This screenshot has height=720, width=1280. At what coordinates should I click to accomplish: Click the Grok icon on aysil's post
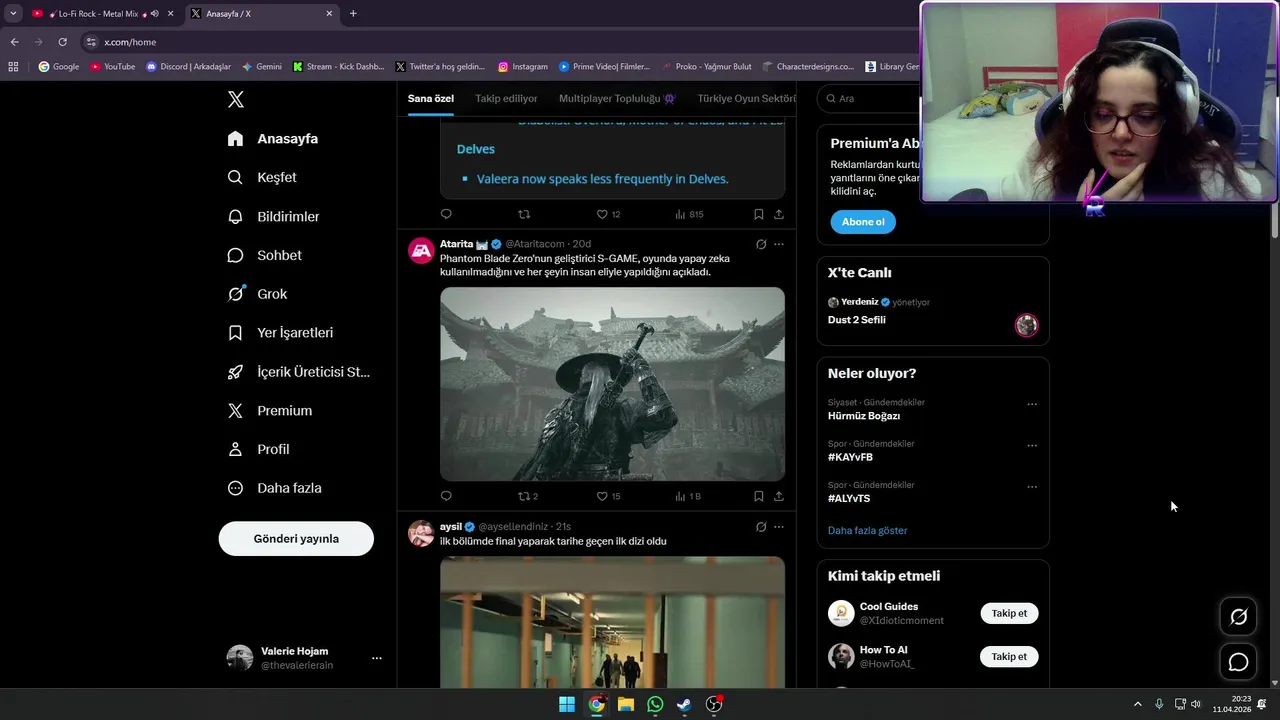point(760,527)
